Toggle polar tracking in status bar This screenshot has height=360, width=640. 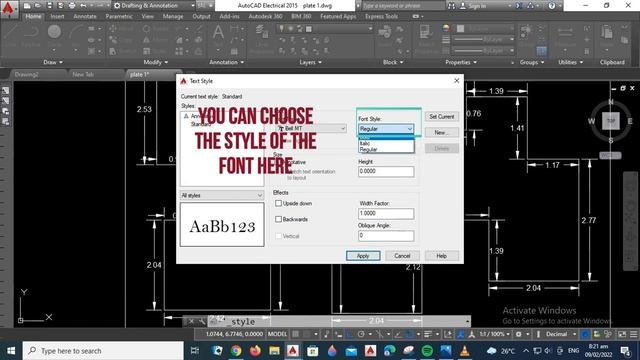361,334
